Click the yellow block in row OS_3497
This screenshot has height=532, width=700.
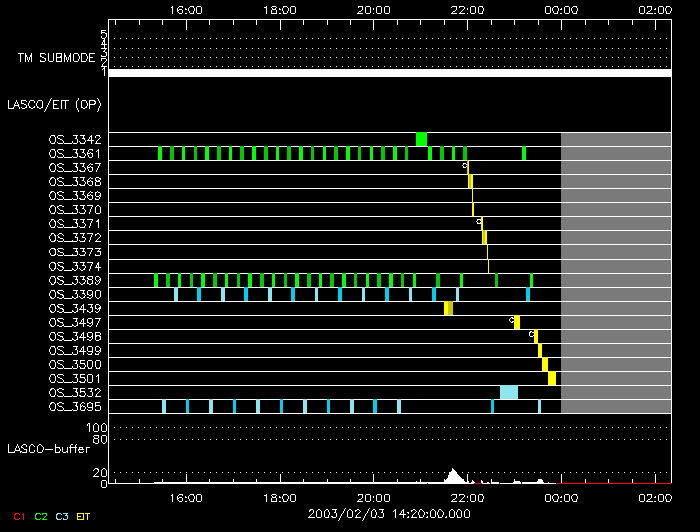point(517,322)
